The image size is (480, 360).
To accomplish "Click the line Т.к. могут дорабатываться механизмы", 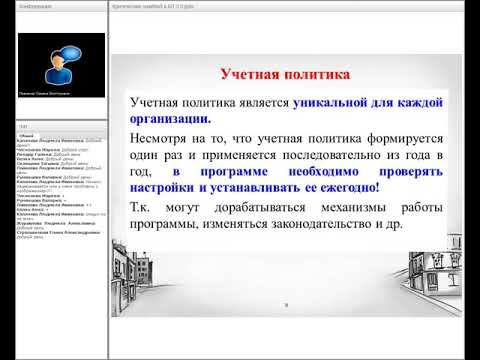I will pos(286,207).
